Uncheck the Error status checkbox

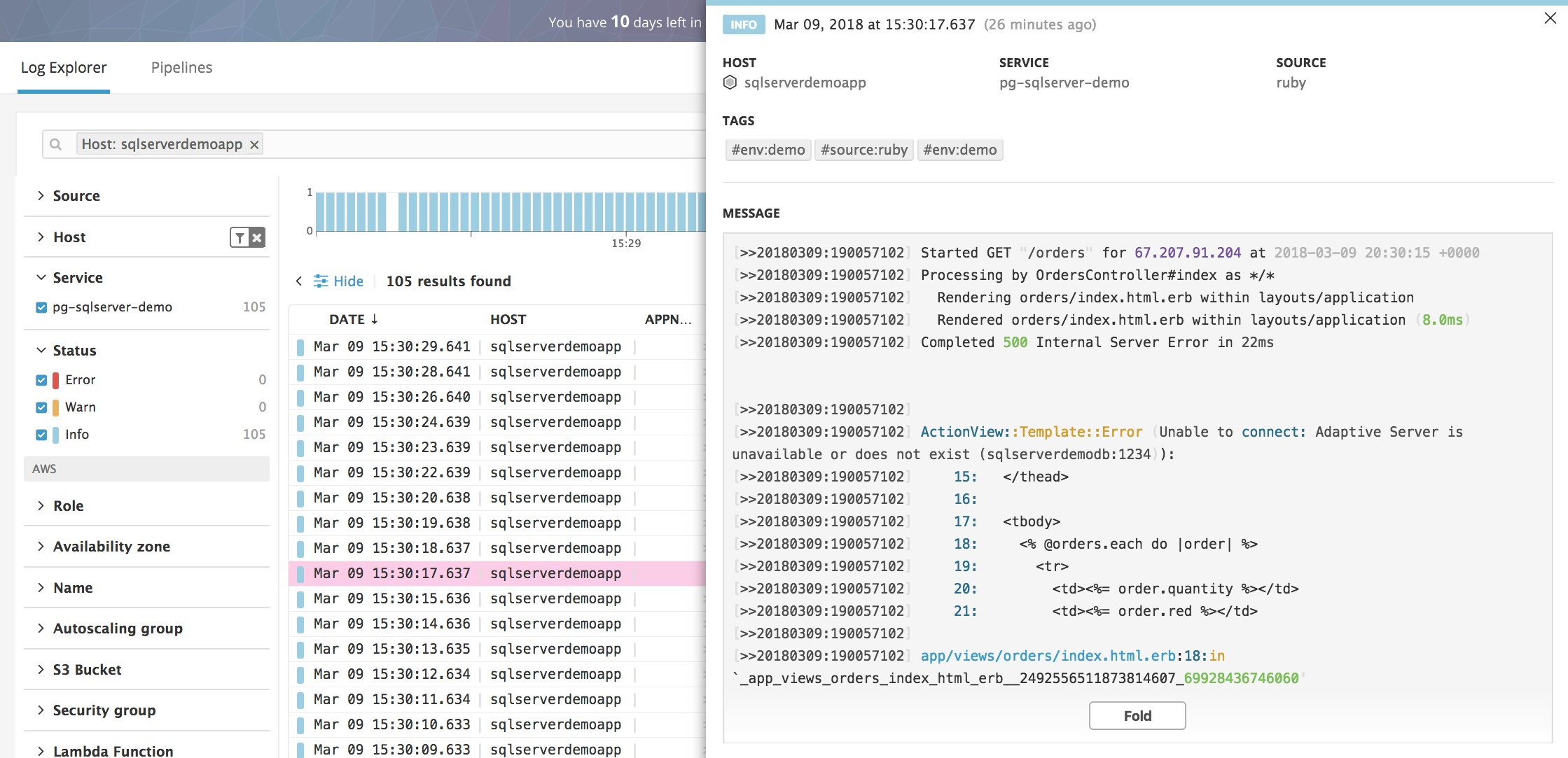click(41, 379)
